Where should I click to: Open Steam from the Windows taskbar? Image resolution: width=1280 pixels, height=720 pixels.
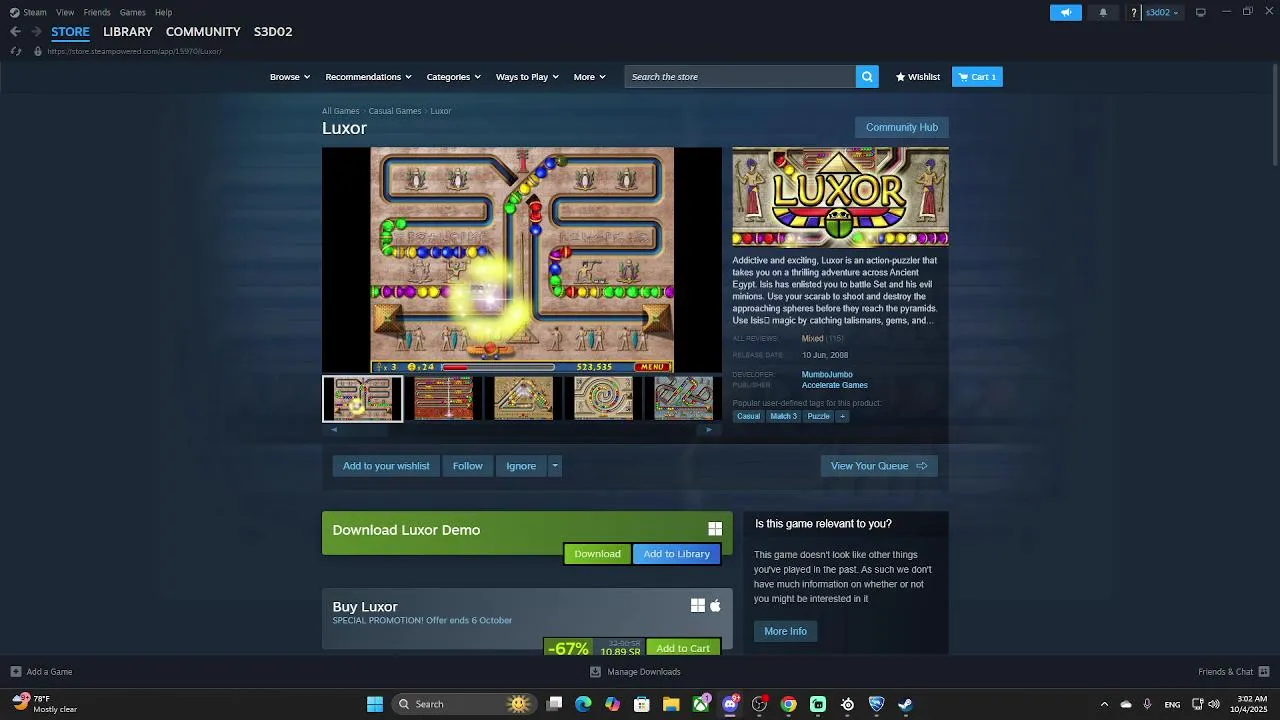[905, 704]
